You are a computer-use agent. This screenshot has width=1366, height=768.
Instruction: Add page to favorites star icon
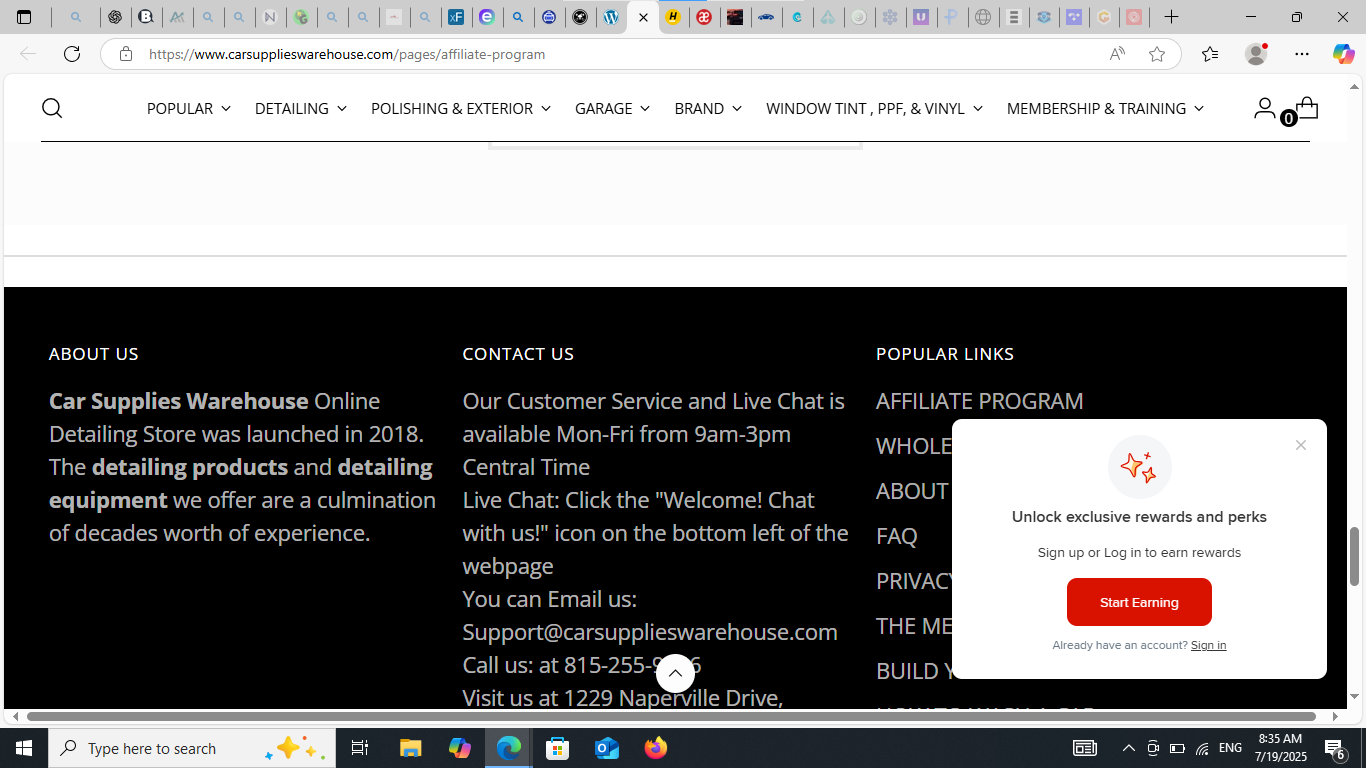[x=1157, y=54]
